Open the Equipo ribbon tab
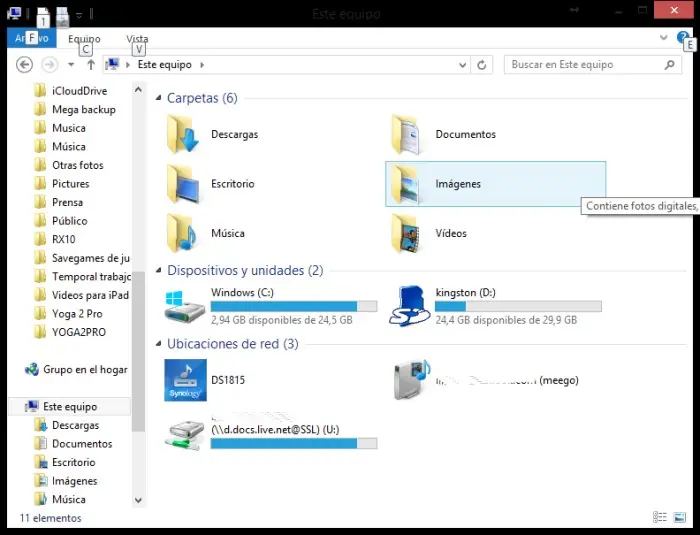The width and height of the screenshot is (700, 535). pos(84,38)
